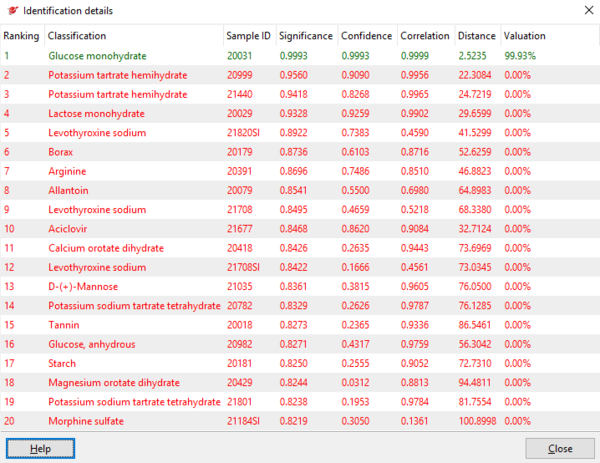Image resolution: width=600 pixels, height=463 pixels.
Task: Click confidence value 0.9259
Action: (355, 114)
